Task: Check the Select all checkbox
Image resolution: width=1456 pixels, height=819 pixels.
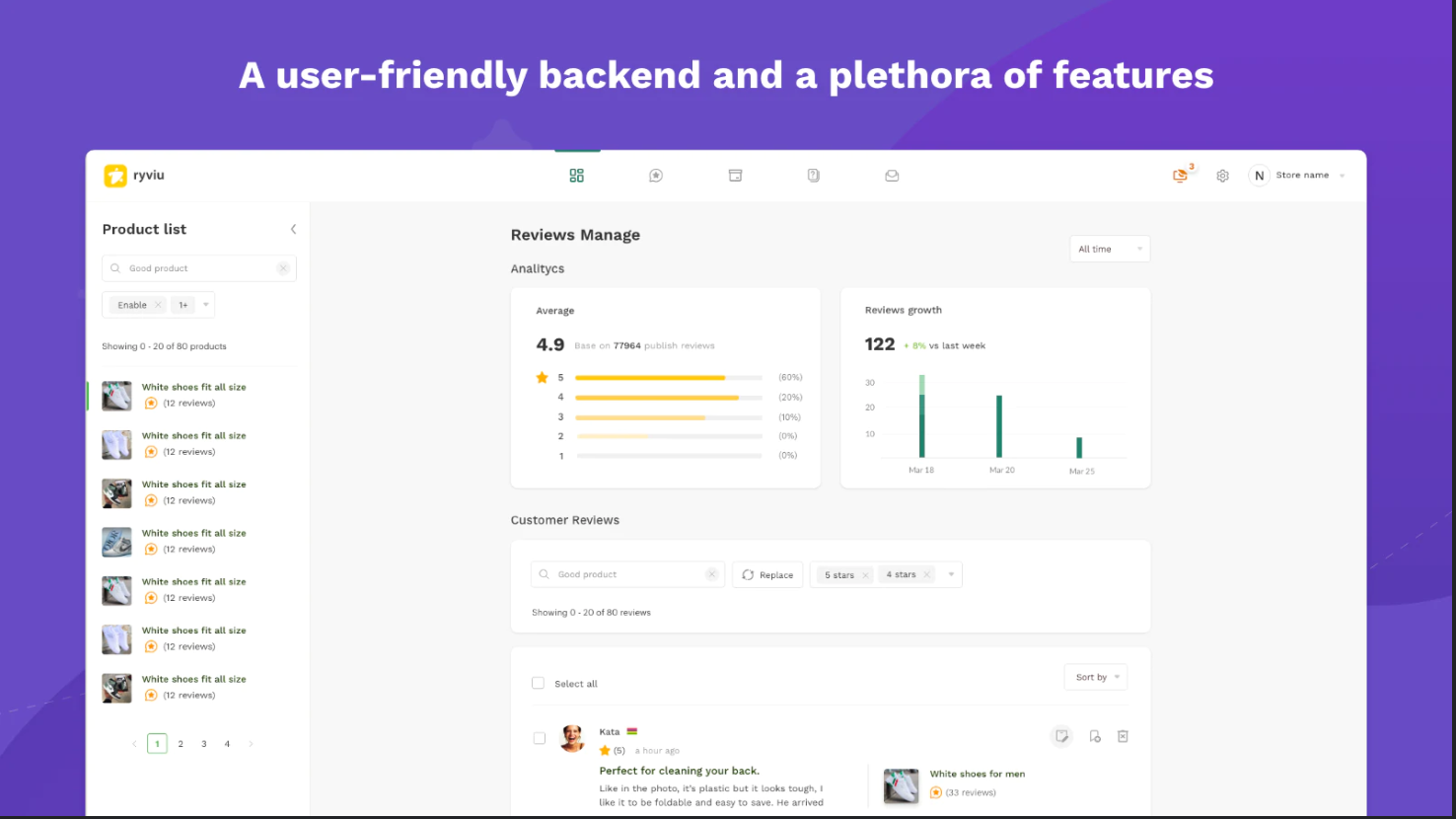Action: pyautogui.click(x=538, y=683)
